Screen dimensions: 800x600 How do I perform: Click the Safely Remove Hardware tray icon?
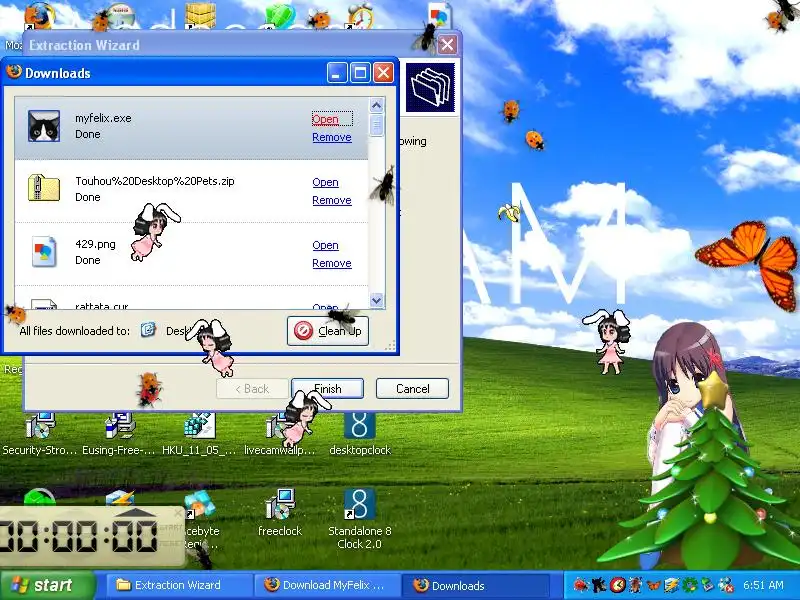708,585
